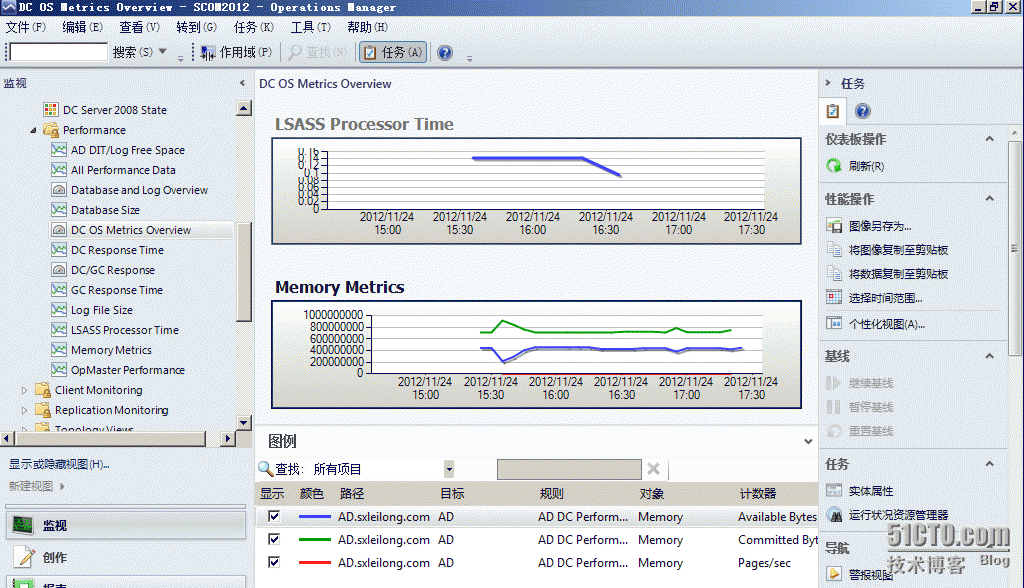Open the 文件(F) menu
This screenshot has height=588, width=1024.
pos(25,27)
